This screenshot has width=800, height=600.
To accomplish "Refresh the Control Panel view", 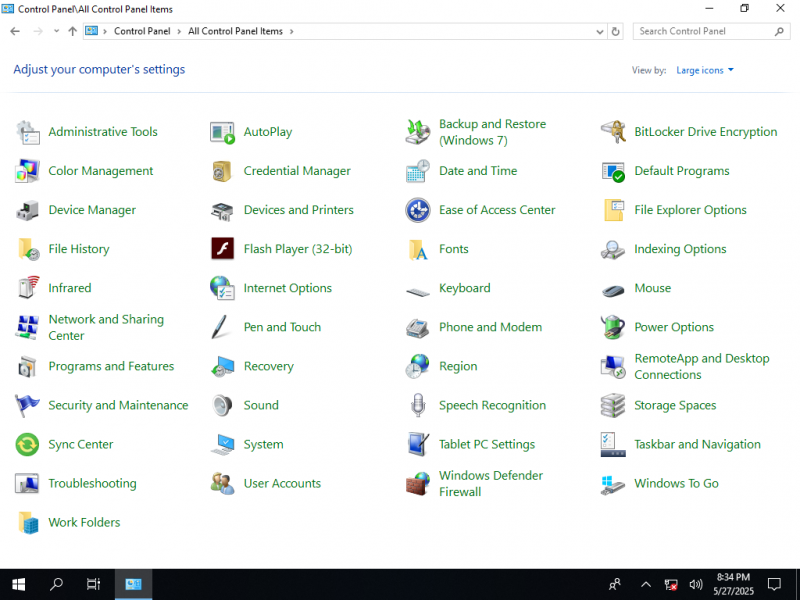I will click(x=615, y=32).
